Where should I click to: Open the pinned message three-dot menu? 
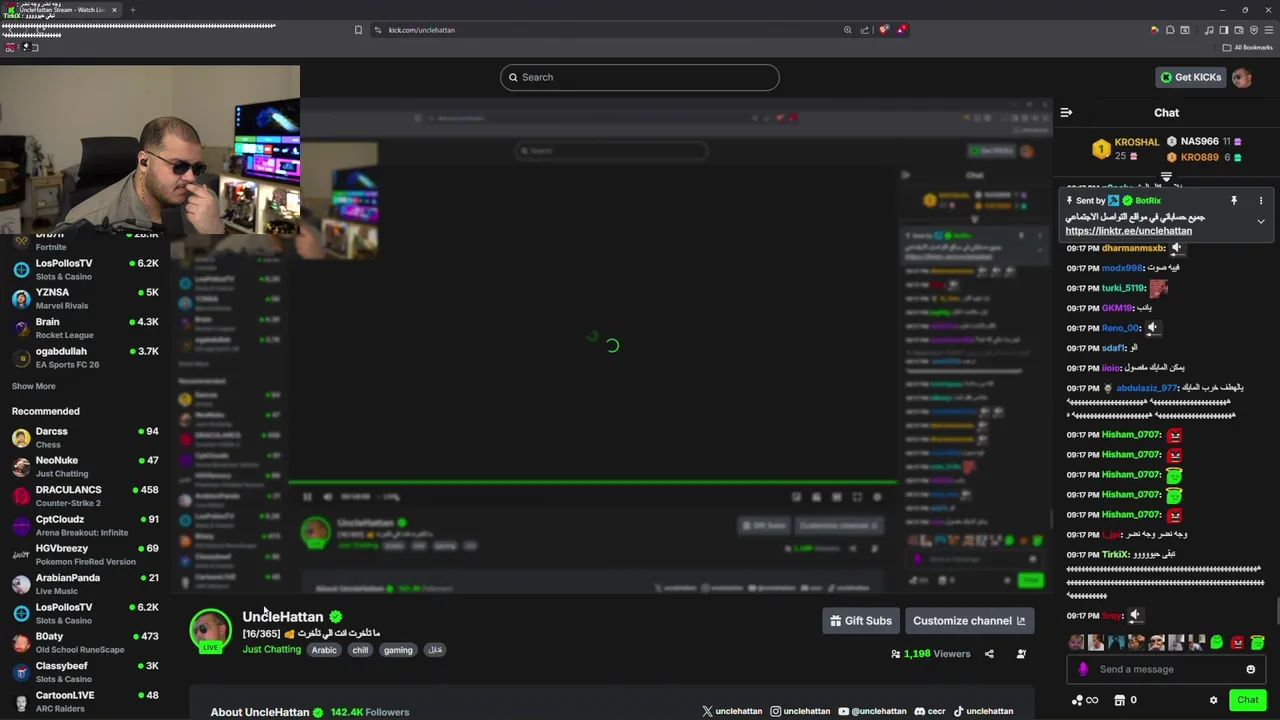pos(1261,201)
